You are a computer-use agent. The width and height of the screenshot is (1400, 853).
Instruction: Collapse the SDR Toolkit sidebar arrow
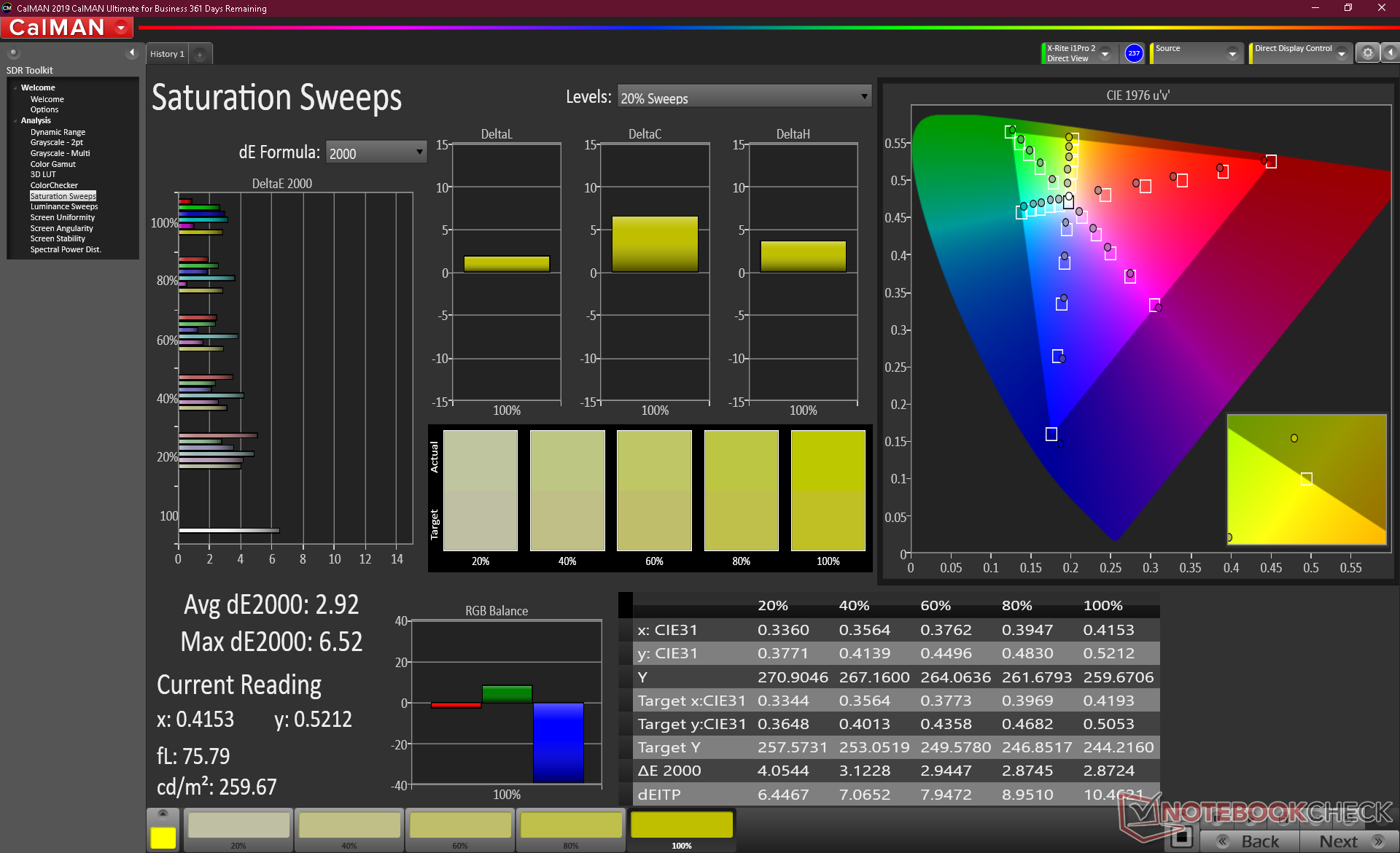coord(132,52)
